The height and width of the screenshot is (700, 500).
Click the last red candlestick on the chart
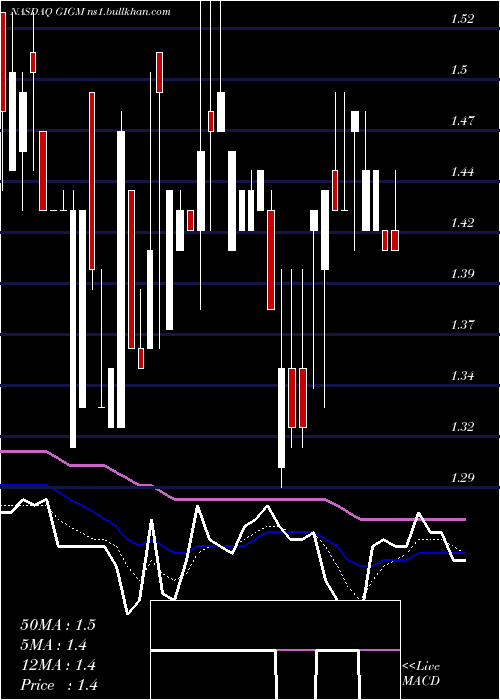395,241
